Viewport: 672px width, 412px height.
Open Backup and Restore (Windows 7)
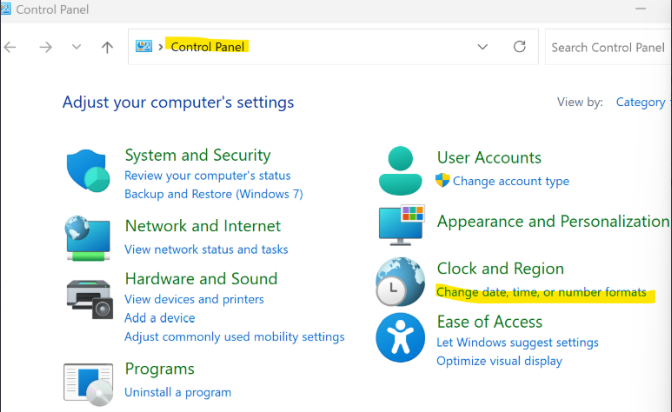[x=213, y=194]
